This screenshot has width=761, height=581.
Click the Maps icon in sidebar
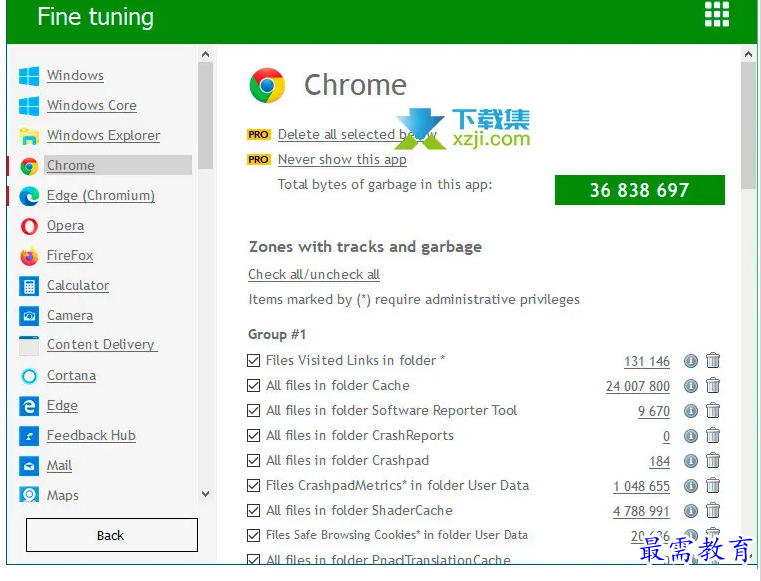click(29, 495)
